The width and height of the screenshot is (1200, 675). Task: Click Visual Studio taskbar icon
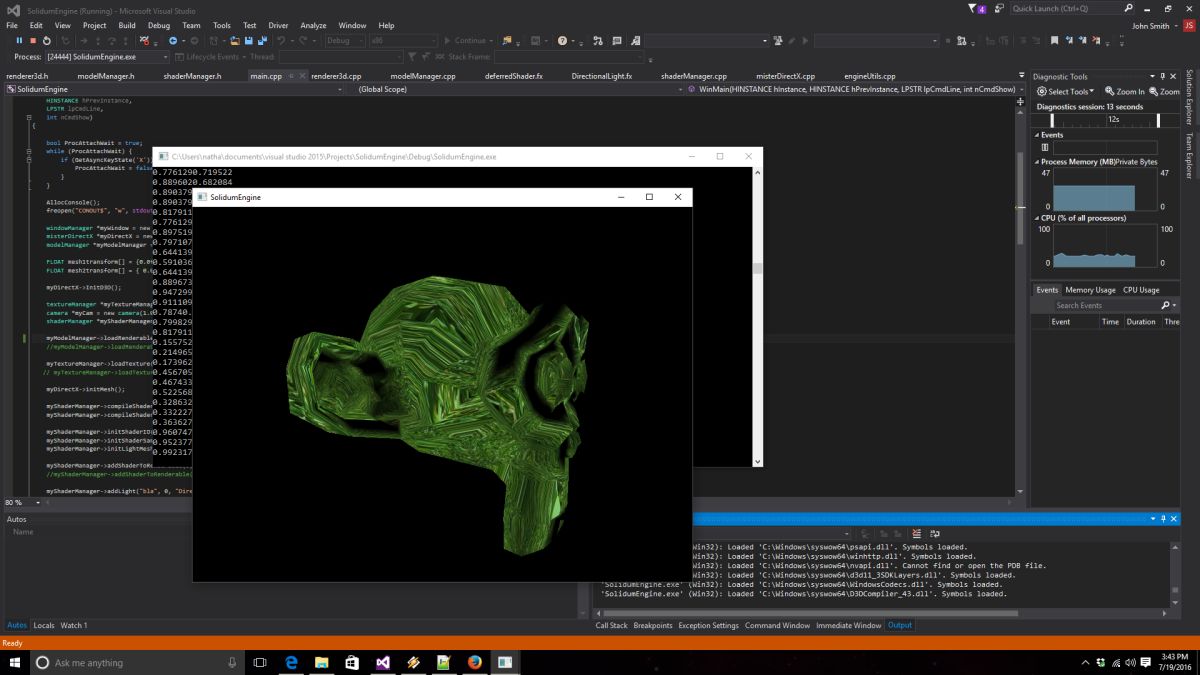[383, 662]
